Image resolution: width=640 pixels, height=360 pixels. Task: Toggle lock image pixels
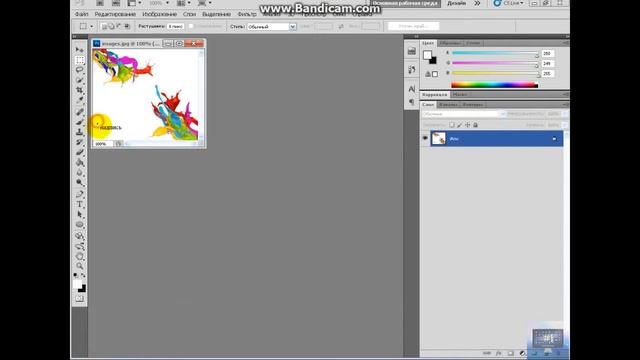pyautogui.click(x=460, y=125)
